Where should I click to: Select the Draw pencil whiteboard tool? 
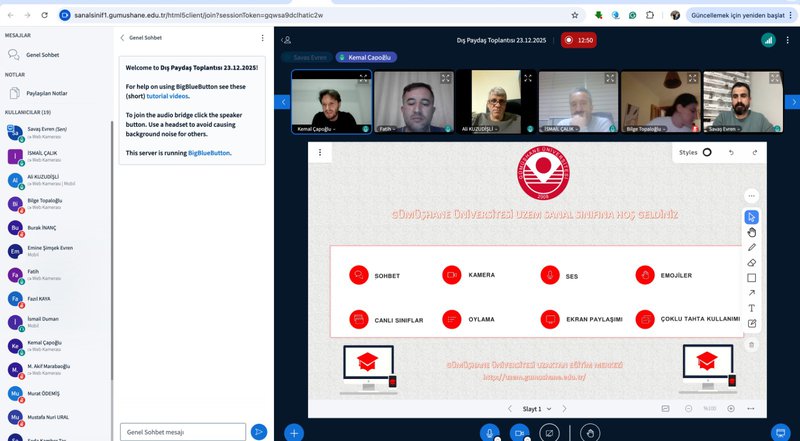[x=752, y=247]
